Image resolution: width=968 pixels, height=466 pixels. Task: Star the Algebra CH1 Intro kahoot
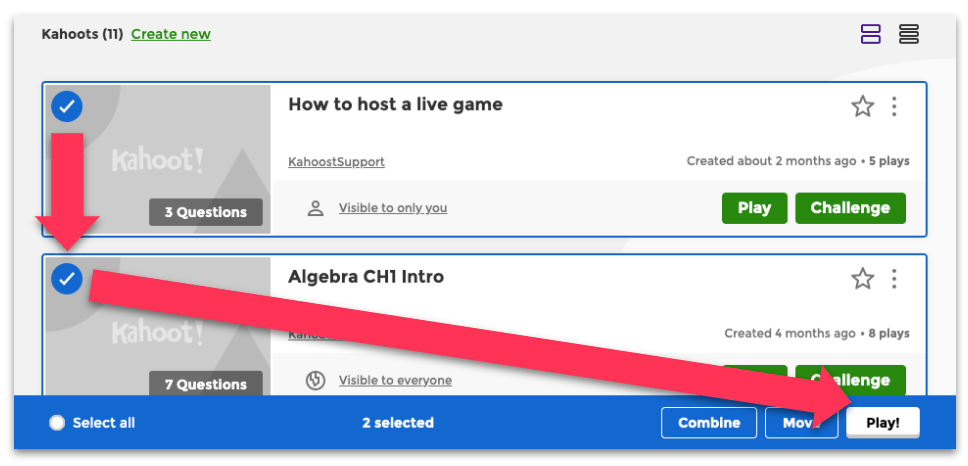(862, 279)
